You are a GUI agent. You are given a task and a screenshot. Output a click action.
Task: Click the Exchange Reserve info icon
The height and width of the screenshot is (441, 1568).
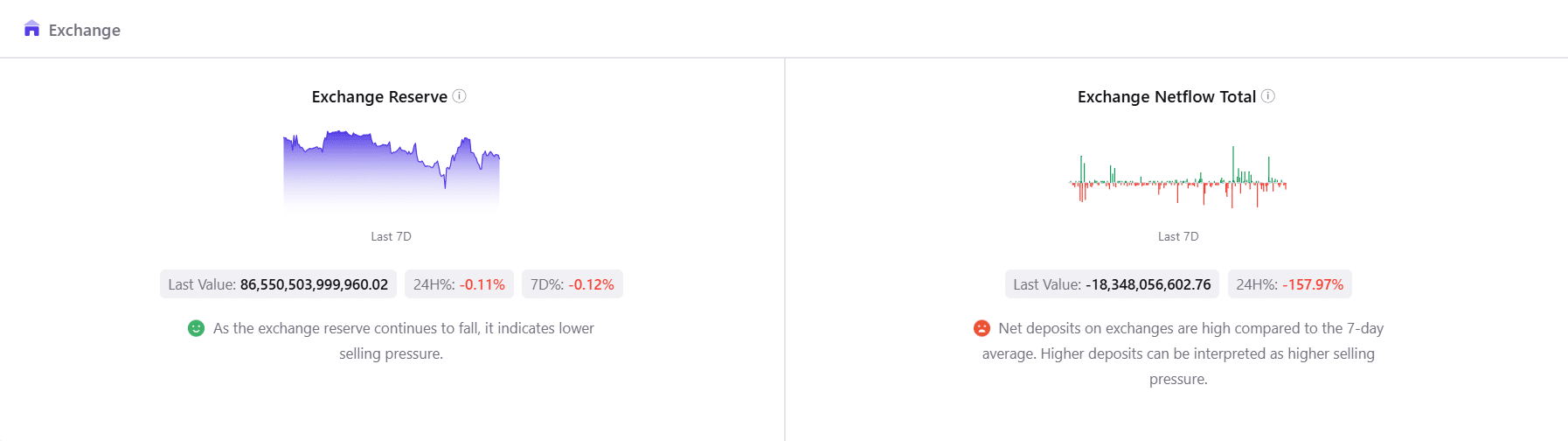(459, 96)
